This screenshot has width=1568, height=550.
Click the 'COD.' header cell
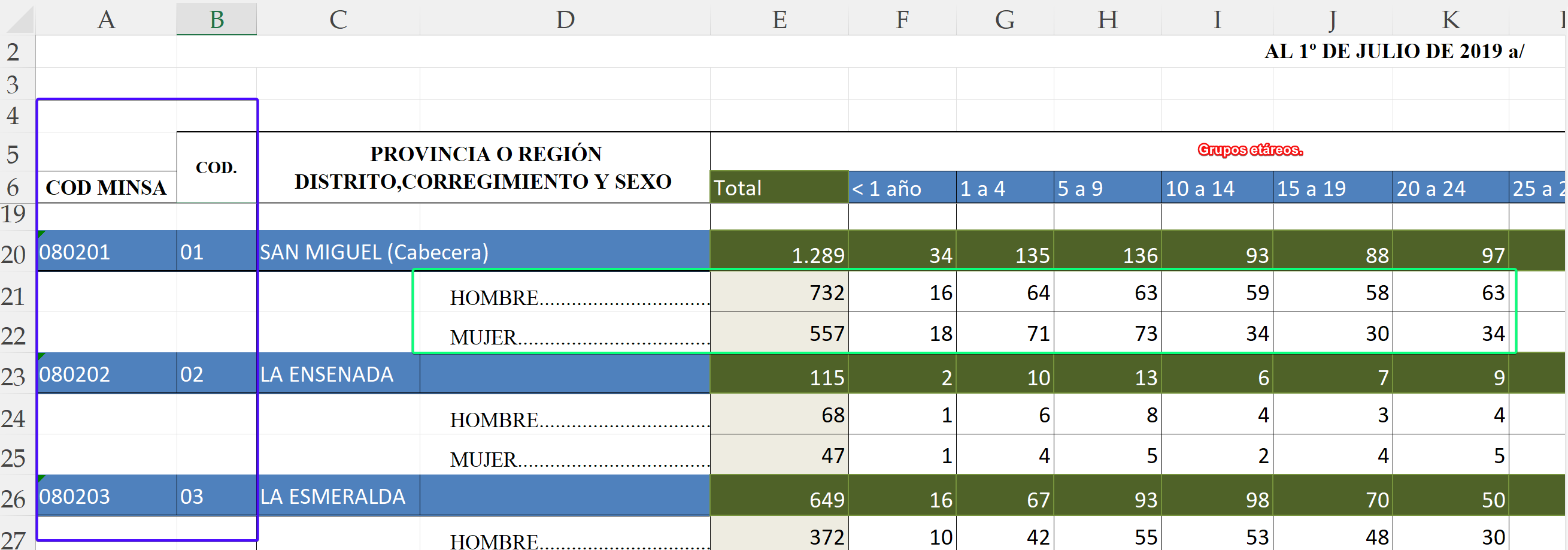click(216, 168)
